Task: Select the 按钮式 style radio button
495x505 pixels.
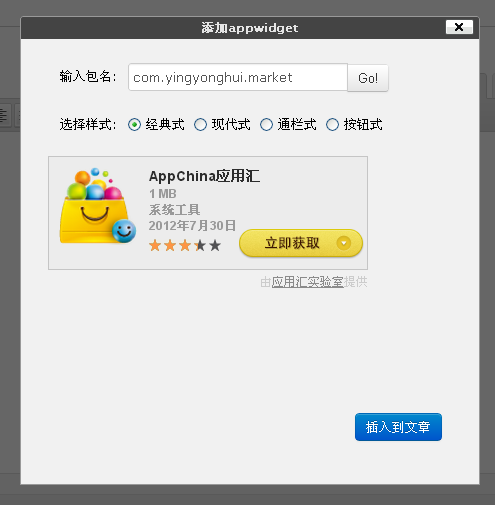Action: [332, 125]
